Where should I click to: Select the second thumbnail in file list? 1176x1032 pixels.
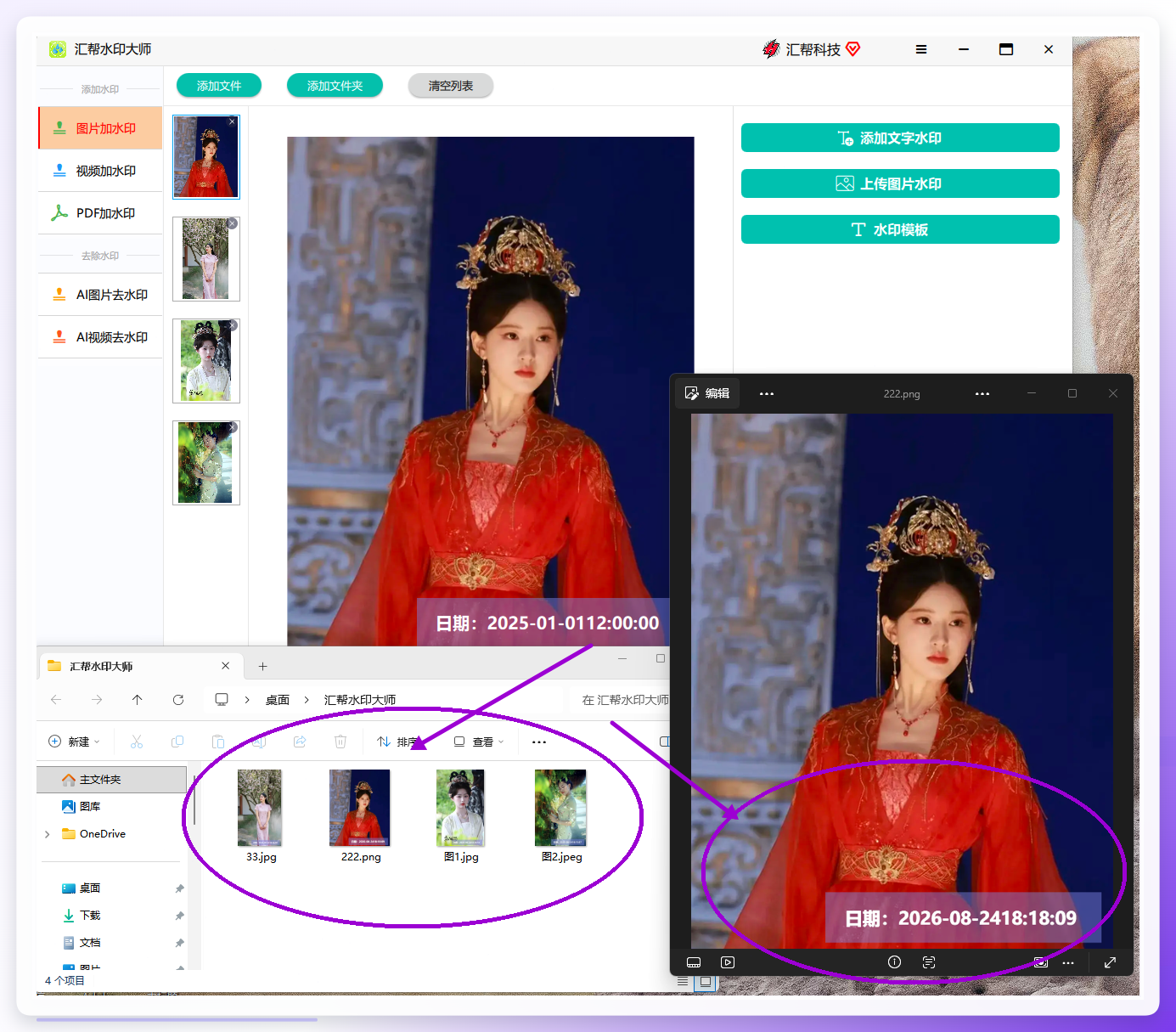coord(206,259)
